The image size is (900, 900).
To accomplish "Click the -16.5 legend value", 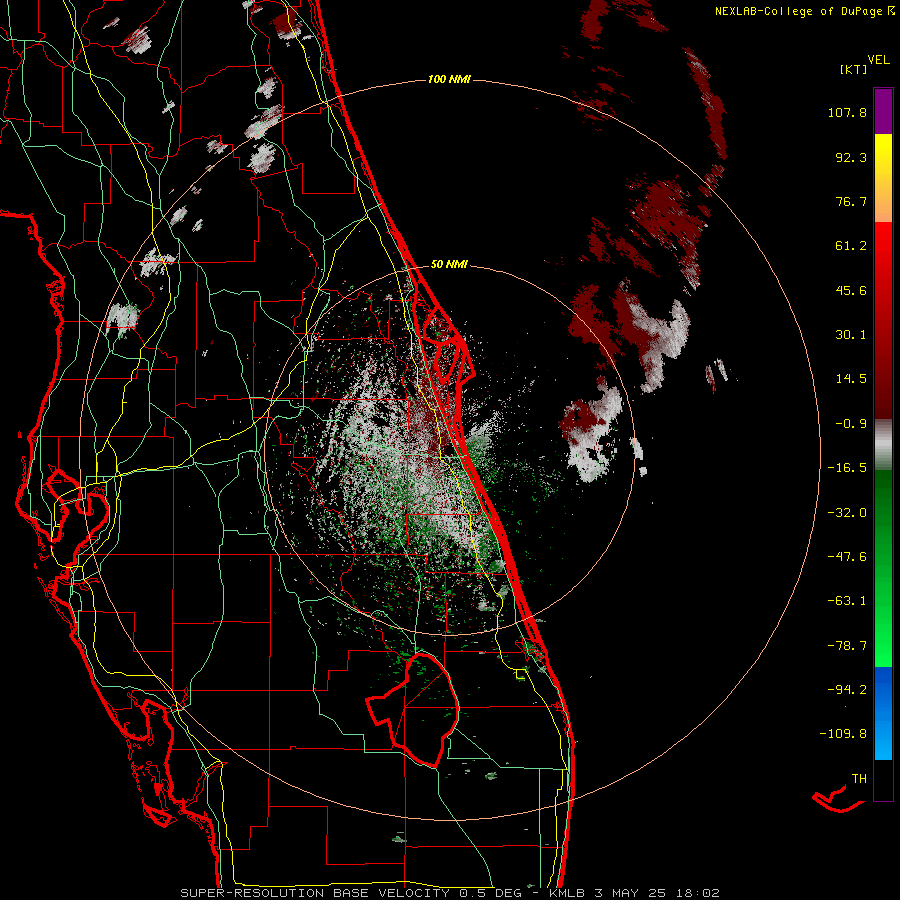I will (x=847, y=468).
